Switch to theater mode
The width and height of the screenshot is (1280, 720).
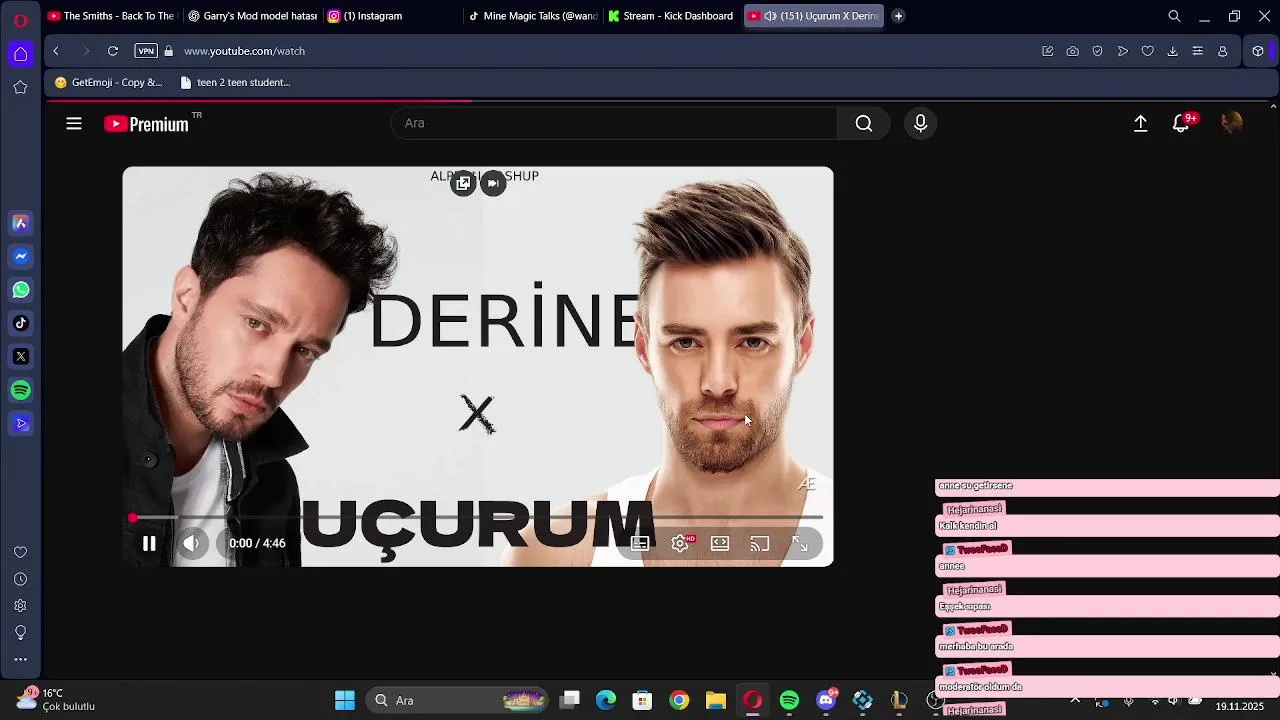pos(720,543)
